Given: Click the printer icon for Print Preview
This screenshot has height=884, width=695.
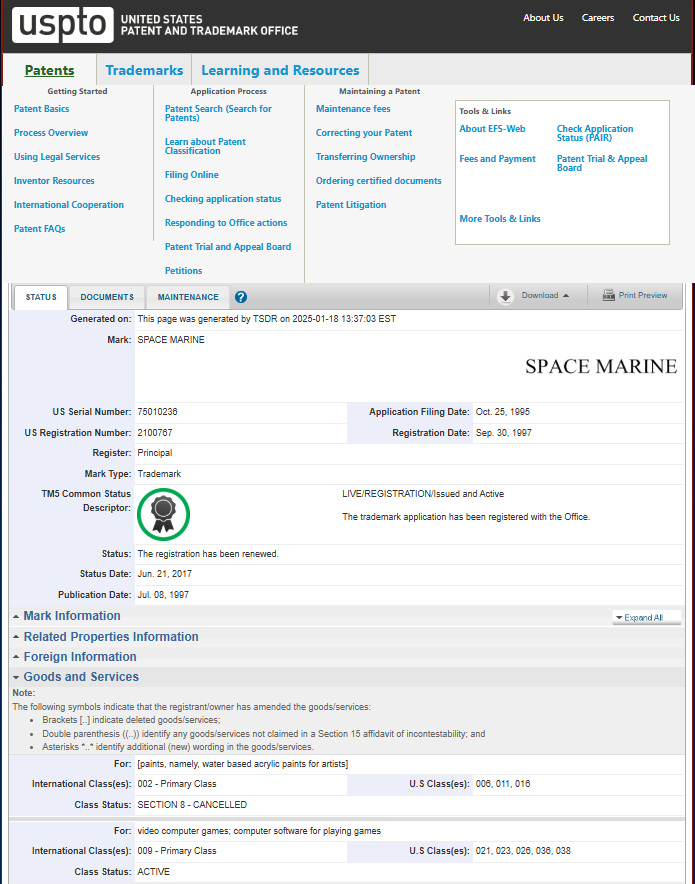Looking at the screenshot, I should (x=608, y=295).
